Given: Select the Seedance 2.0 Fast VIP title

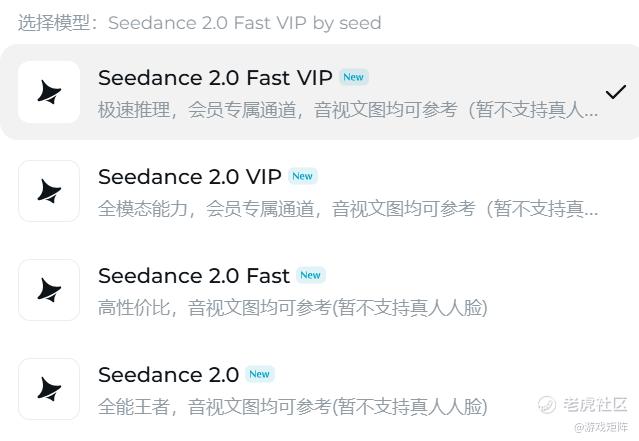Looking at the screenshot, I should 215,77.
